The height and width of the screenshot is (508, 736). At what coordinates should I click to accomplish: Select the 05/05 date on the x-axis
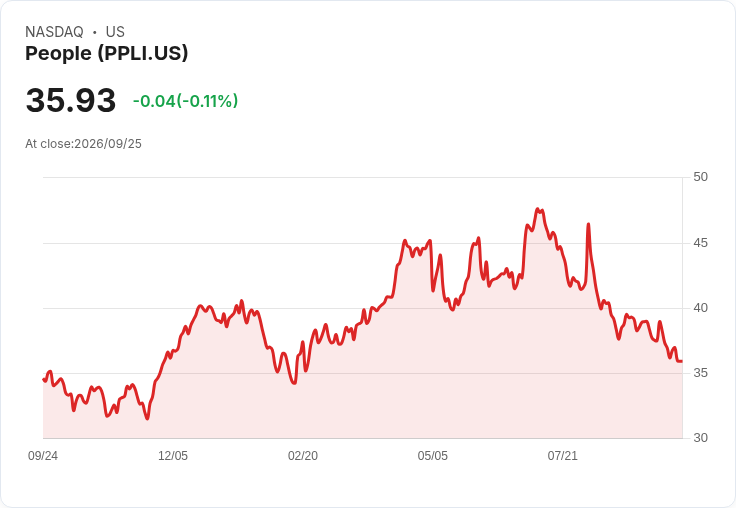pyautogui.click(x=432, y=456)
